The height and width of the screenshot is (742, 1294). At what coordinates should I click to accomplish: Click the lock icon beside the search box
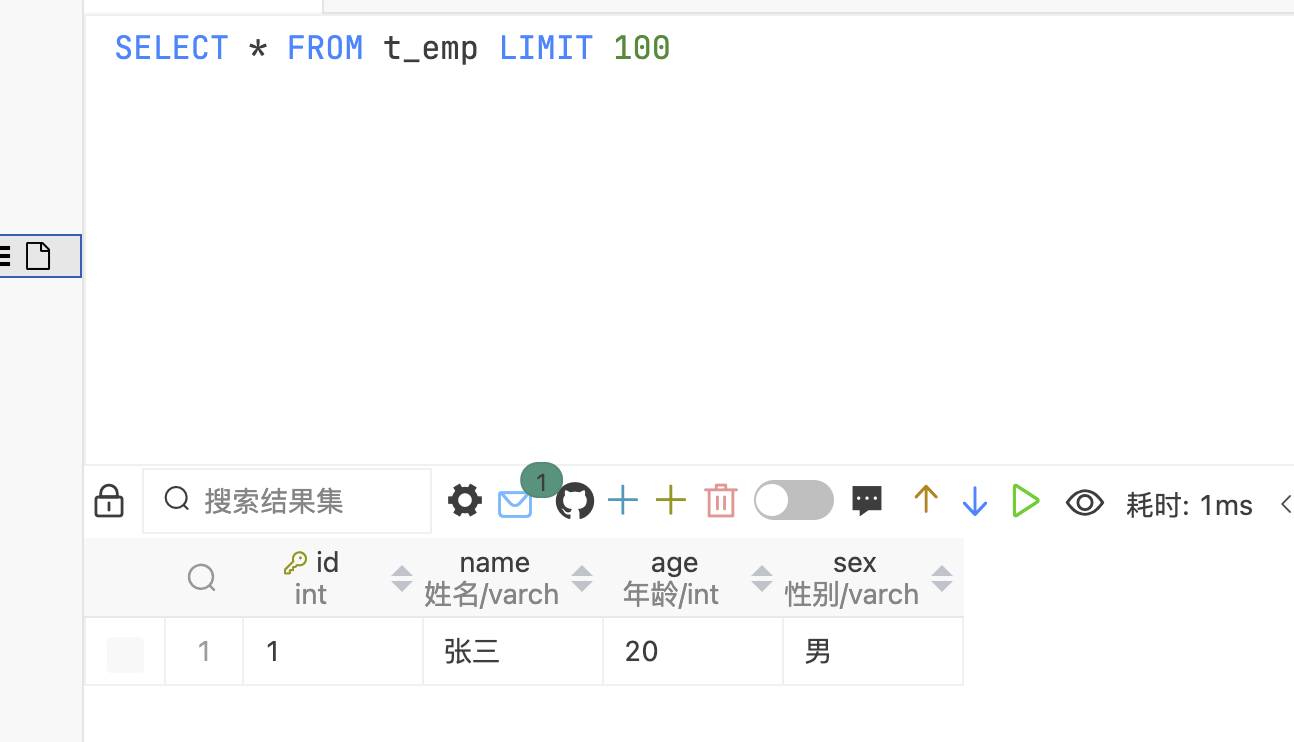point(109,500)
